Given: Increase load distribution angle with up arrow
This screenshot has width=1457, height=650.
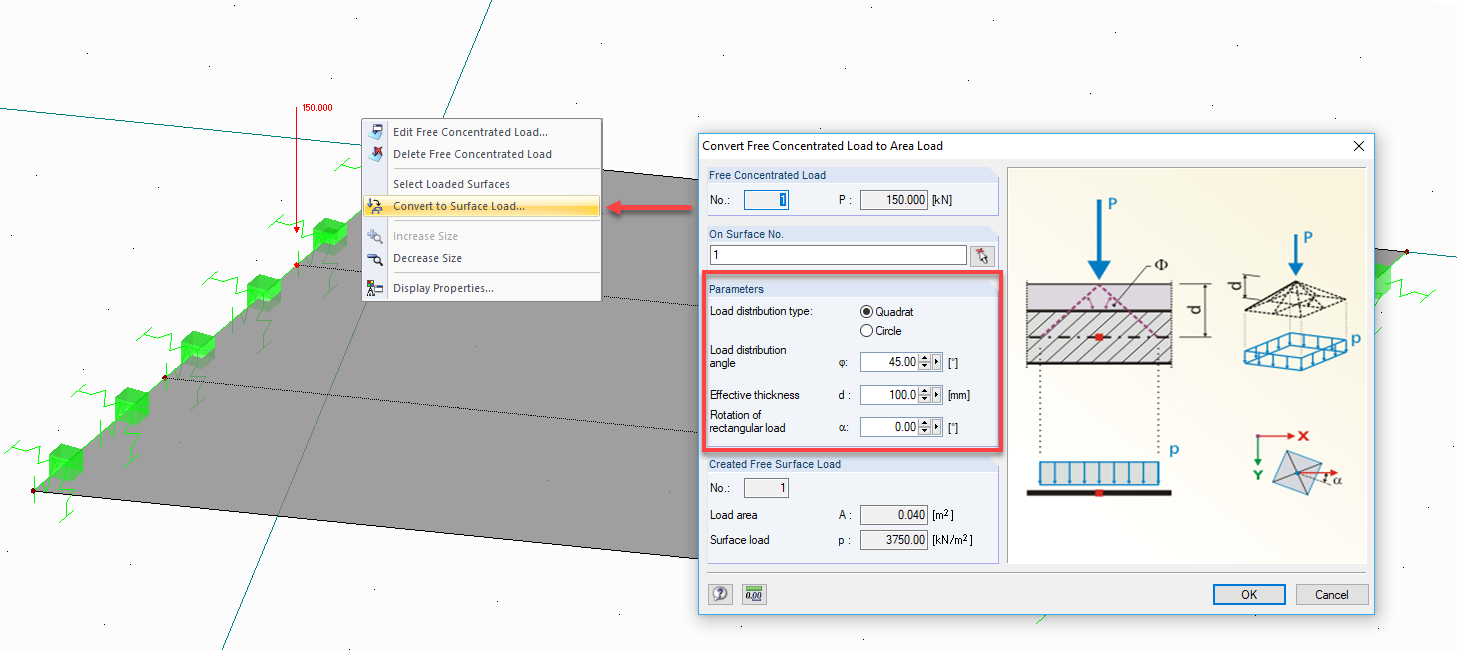Looking at the screenshot, I should (924, 358).
